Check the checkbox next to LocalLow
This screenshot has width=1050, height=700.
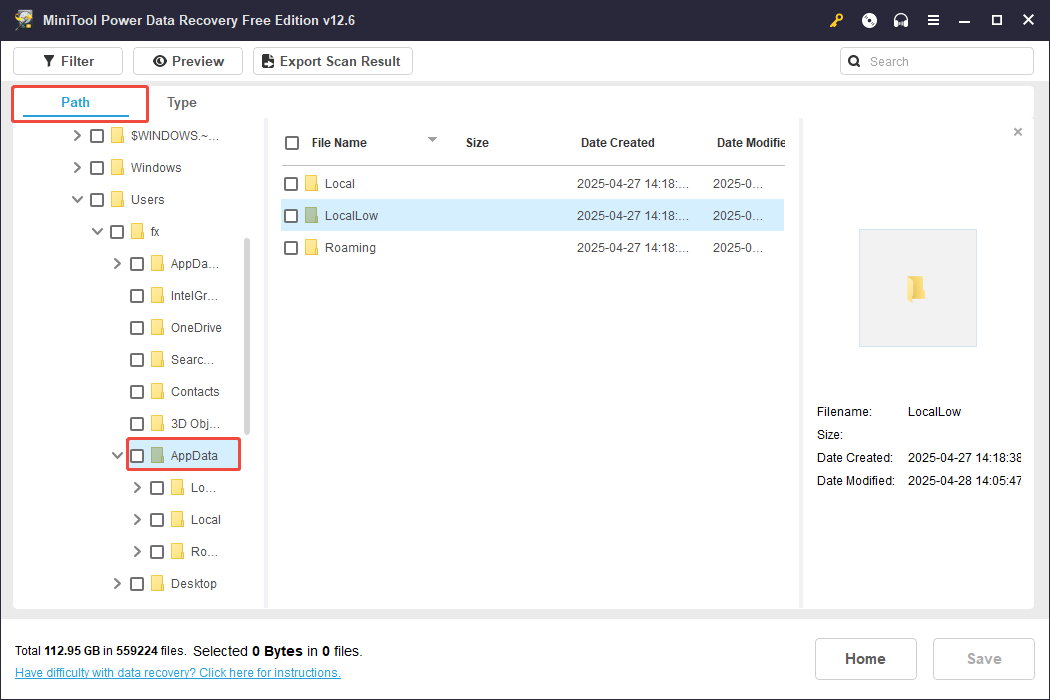tap(291, 215)
